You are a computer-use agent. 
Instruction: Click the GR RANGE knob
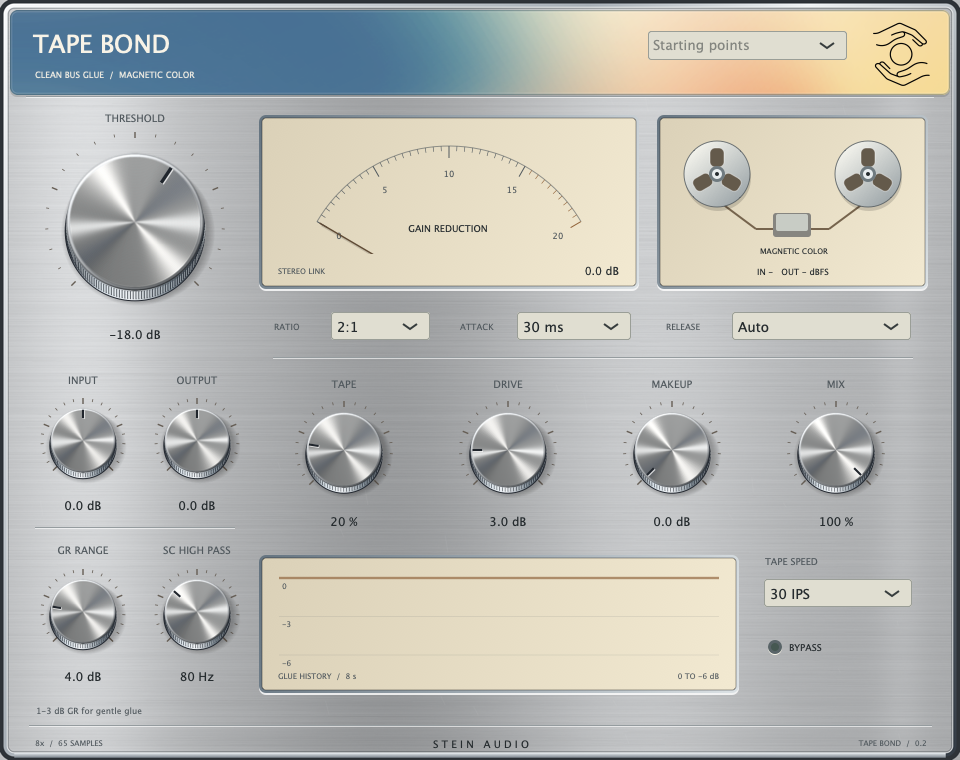tap(83, 614)
